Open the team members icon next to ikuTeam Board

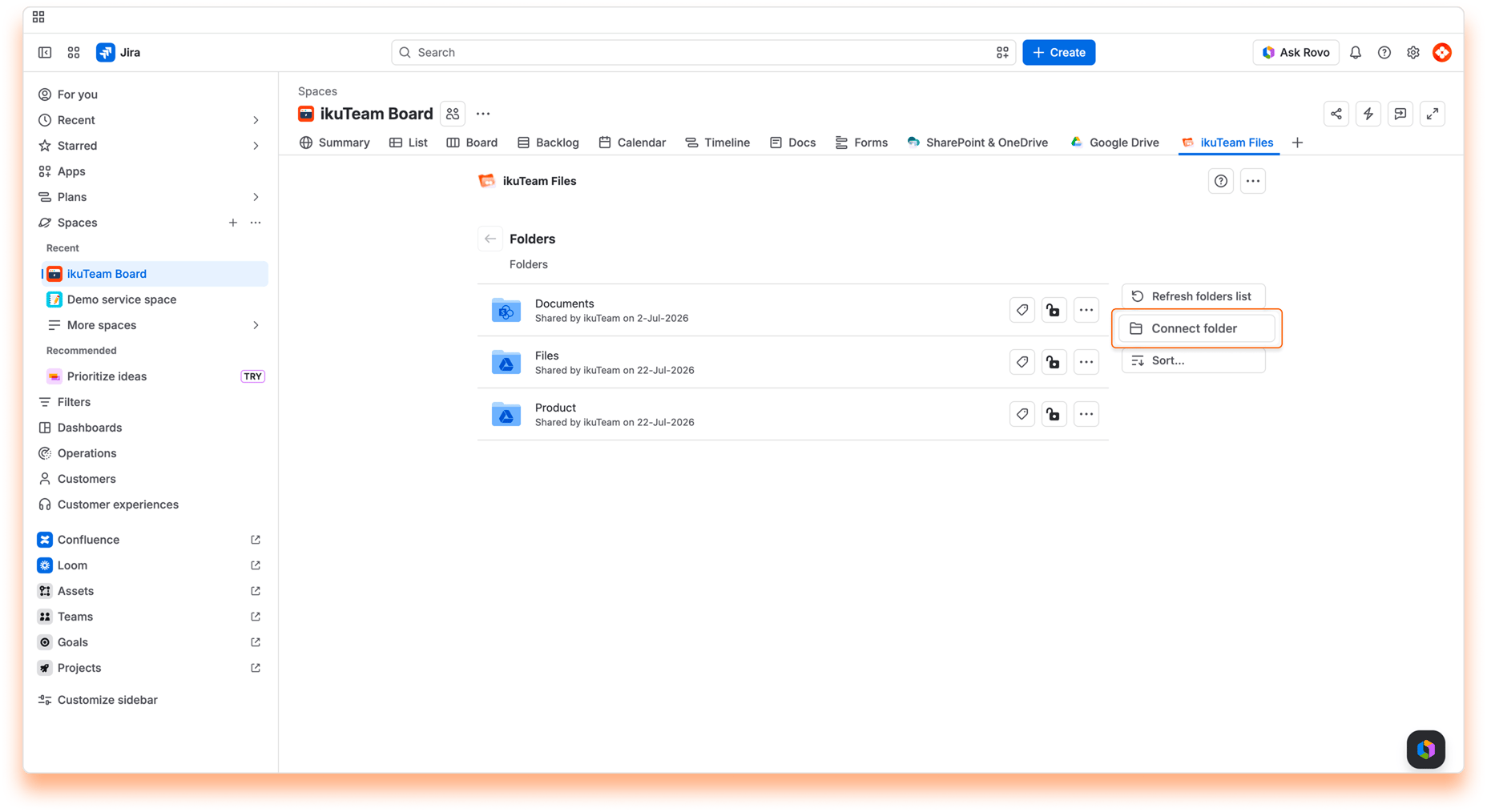453,114
